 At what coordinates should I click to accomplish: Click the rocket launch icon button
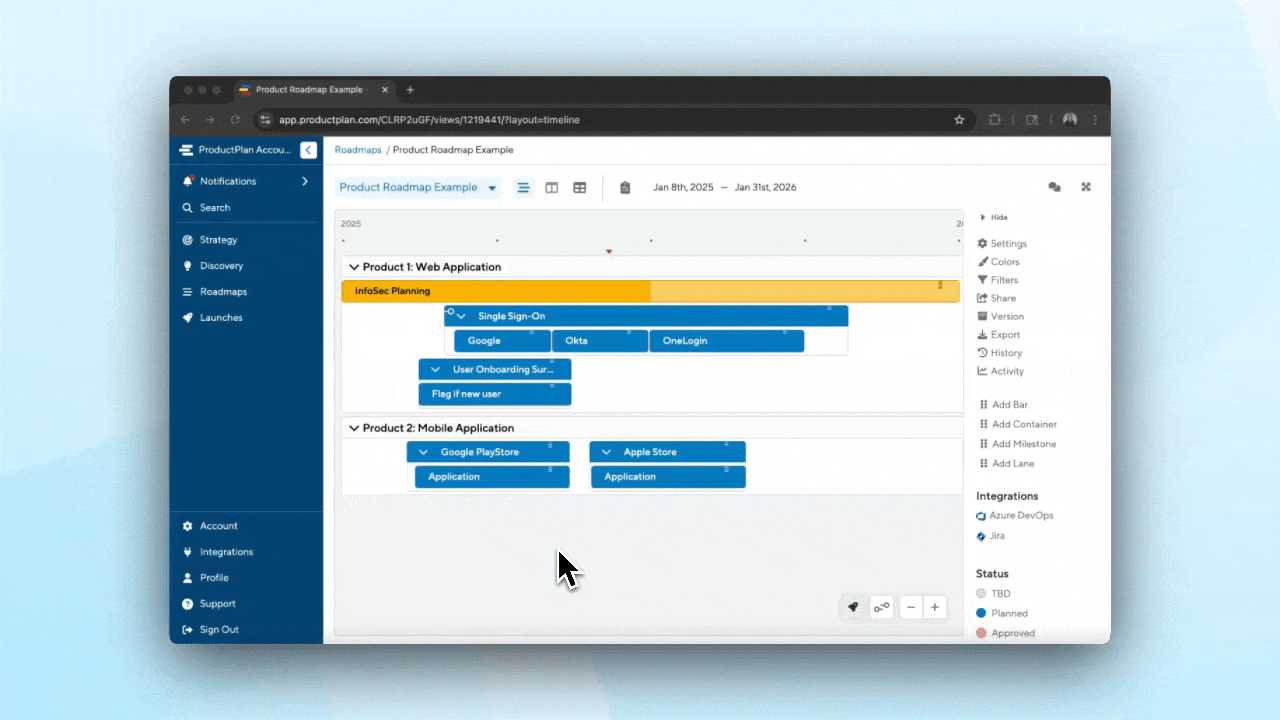[x=853, y=607]
